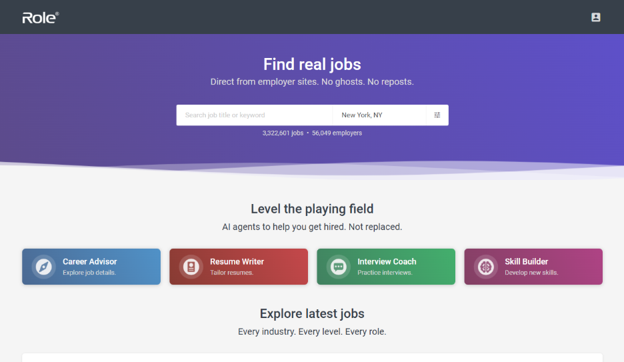The image size is (624, 362).
Task: Edit the New York, NY location field
Action: [x=379, y=115]
